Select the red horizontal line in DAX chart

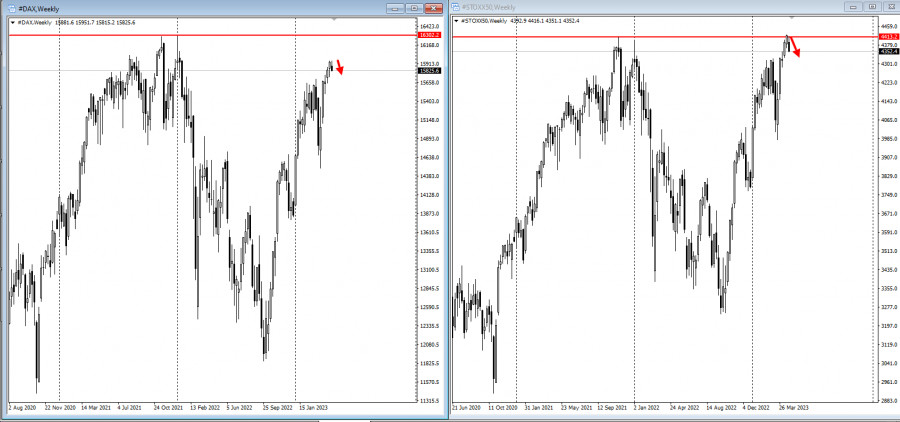(x=211, y=35)
